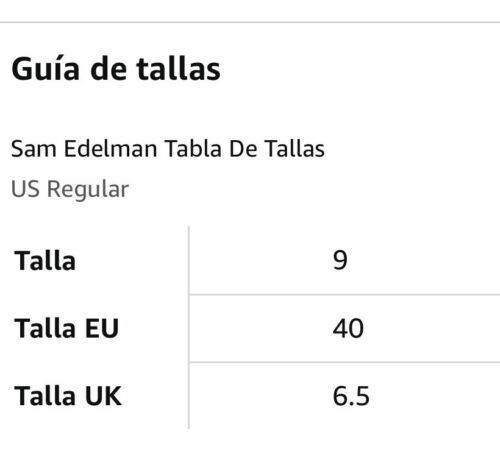This screenshot has height=457, width=500.
Task: Click the EU text in Talla EU
Action: click(102, 328)
